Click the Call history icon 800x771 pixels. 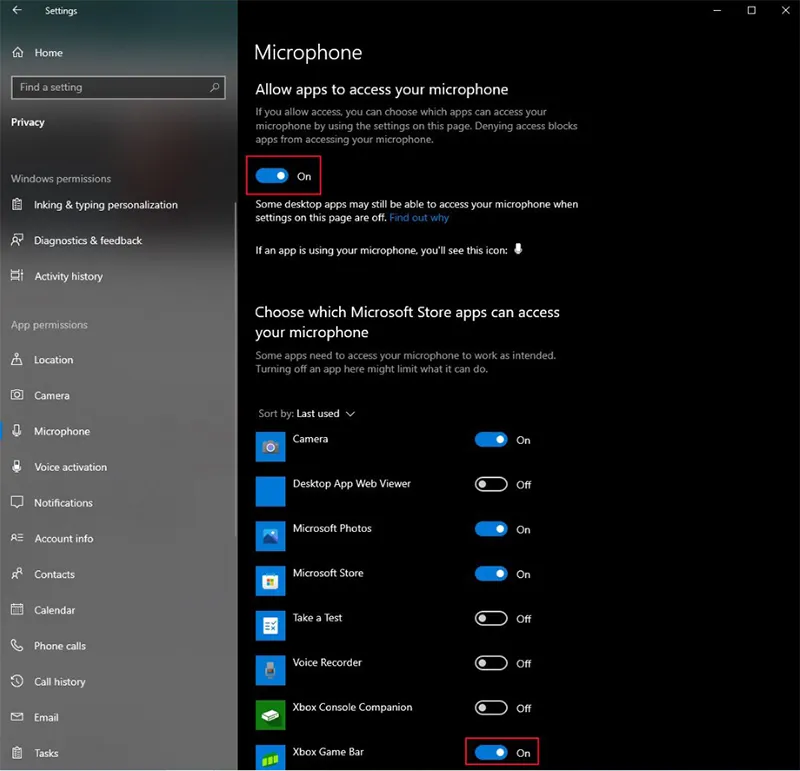17,681
